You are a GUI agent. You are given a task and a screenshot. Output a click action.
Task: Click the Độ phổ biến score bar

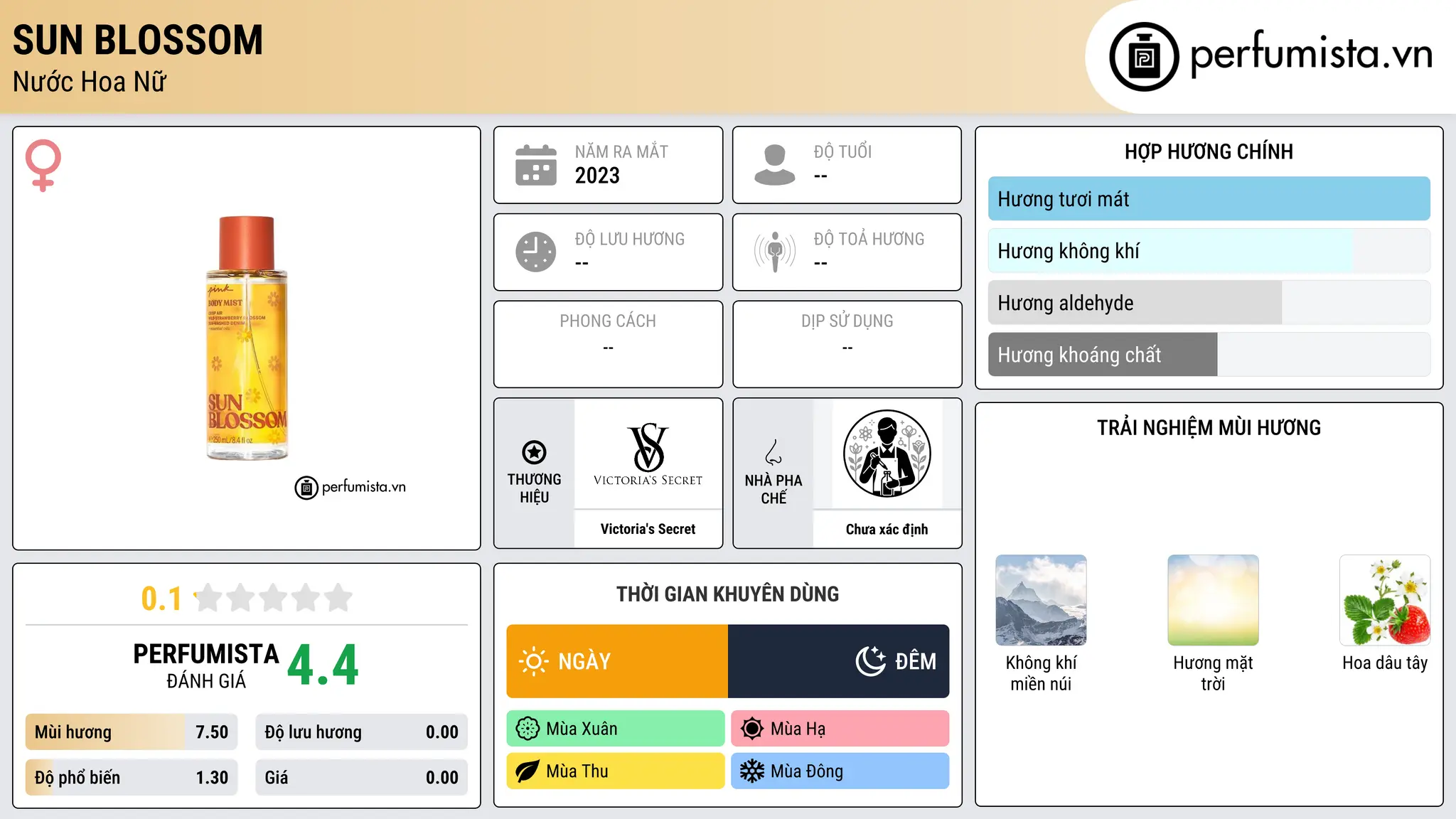coord(132,778)
